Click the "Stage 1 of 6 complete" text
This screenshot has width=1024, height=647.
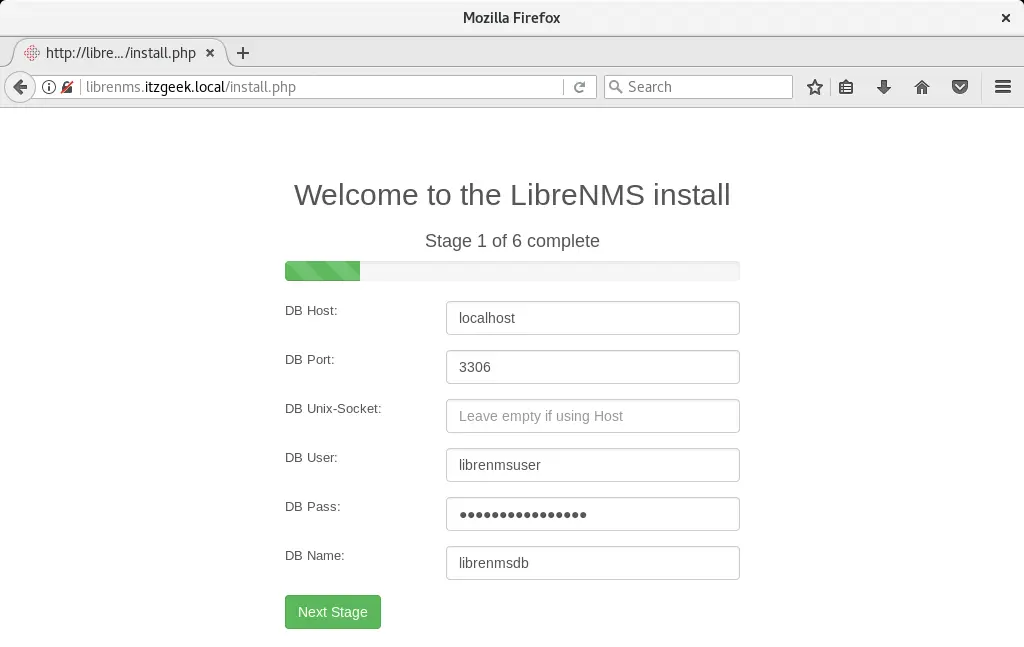(x=512, y=241)
